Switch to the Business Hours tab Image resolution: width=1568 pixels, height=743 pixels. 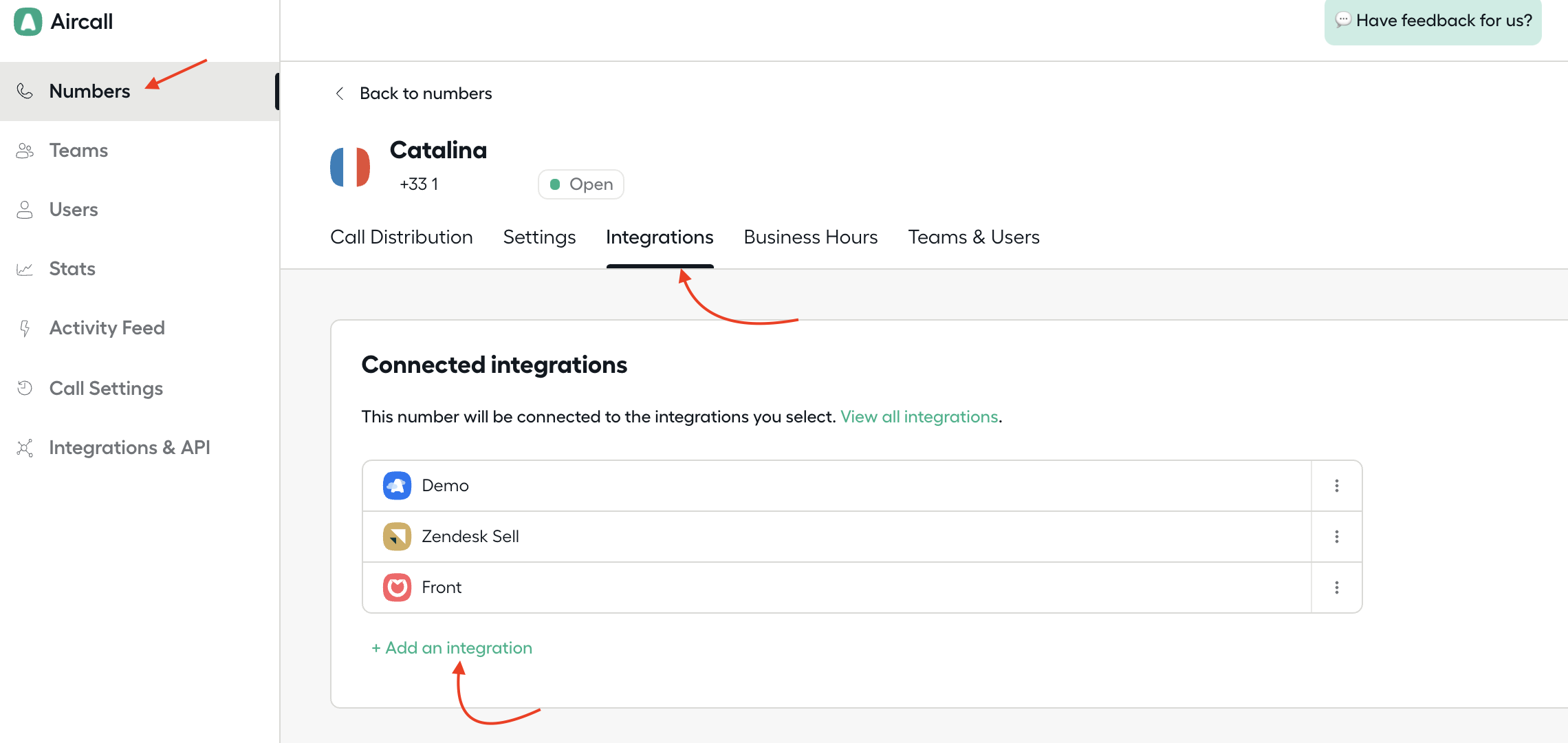point(811,237)
